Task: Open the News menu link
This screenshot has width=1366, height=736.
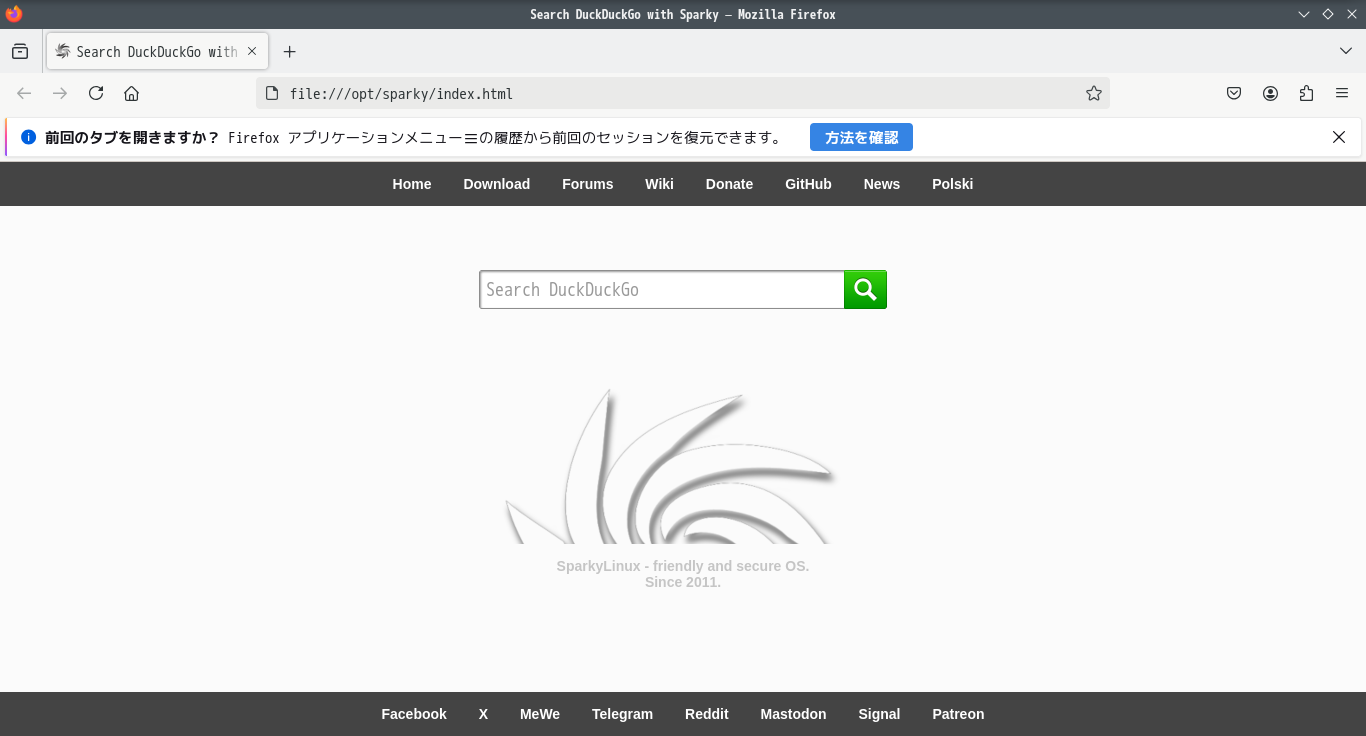Action: tap(882, 184)
